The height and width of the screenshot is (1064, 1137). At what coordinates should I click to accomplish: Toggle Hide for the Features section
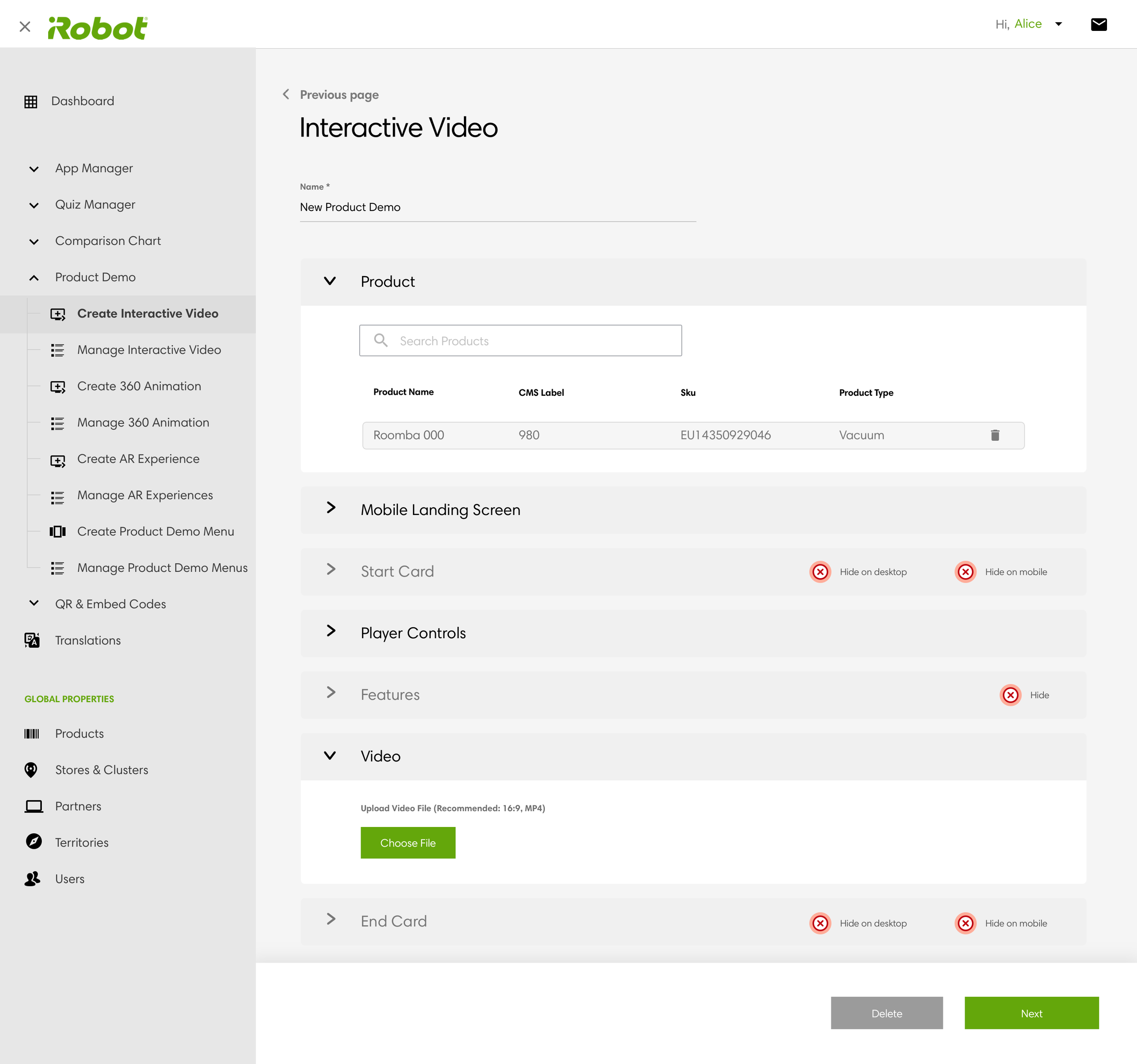[1010, 695]
